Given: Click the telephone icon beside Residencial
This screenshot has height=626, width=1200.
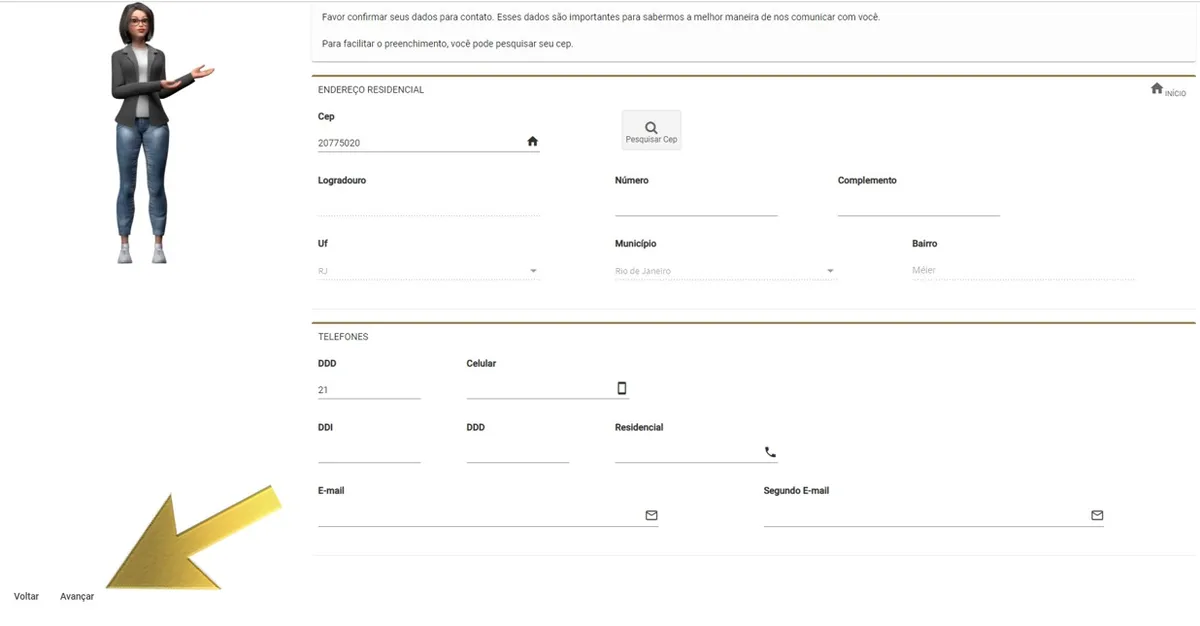Looking at the screenshot, I should pos(770,452).
